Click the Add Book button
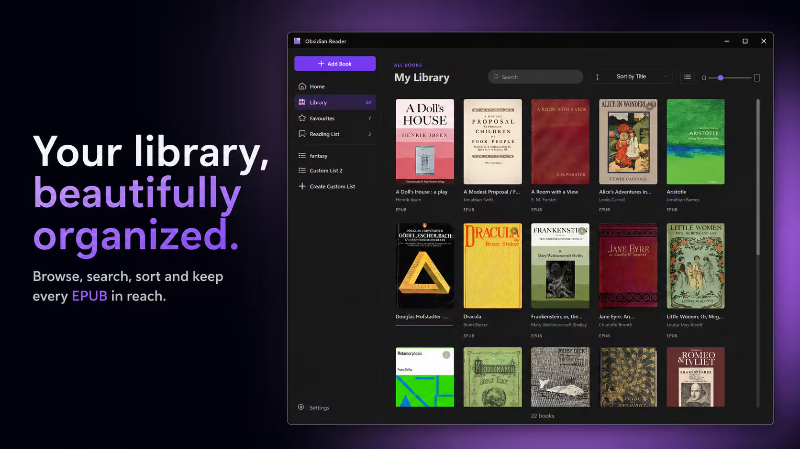Image resolution: width=800 pixels, height=449 pixels. [335, 64]
